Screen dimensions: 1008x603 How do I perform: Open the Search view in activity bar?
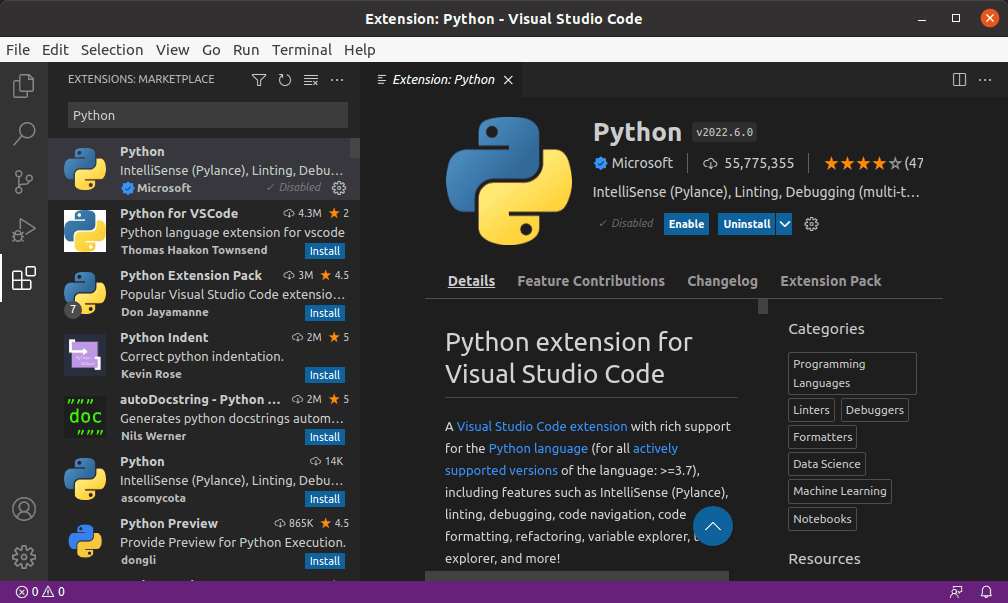(24, 134)
